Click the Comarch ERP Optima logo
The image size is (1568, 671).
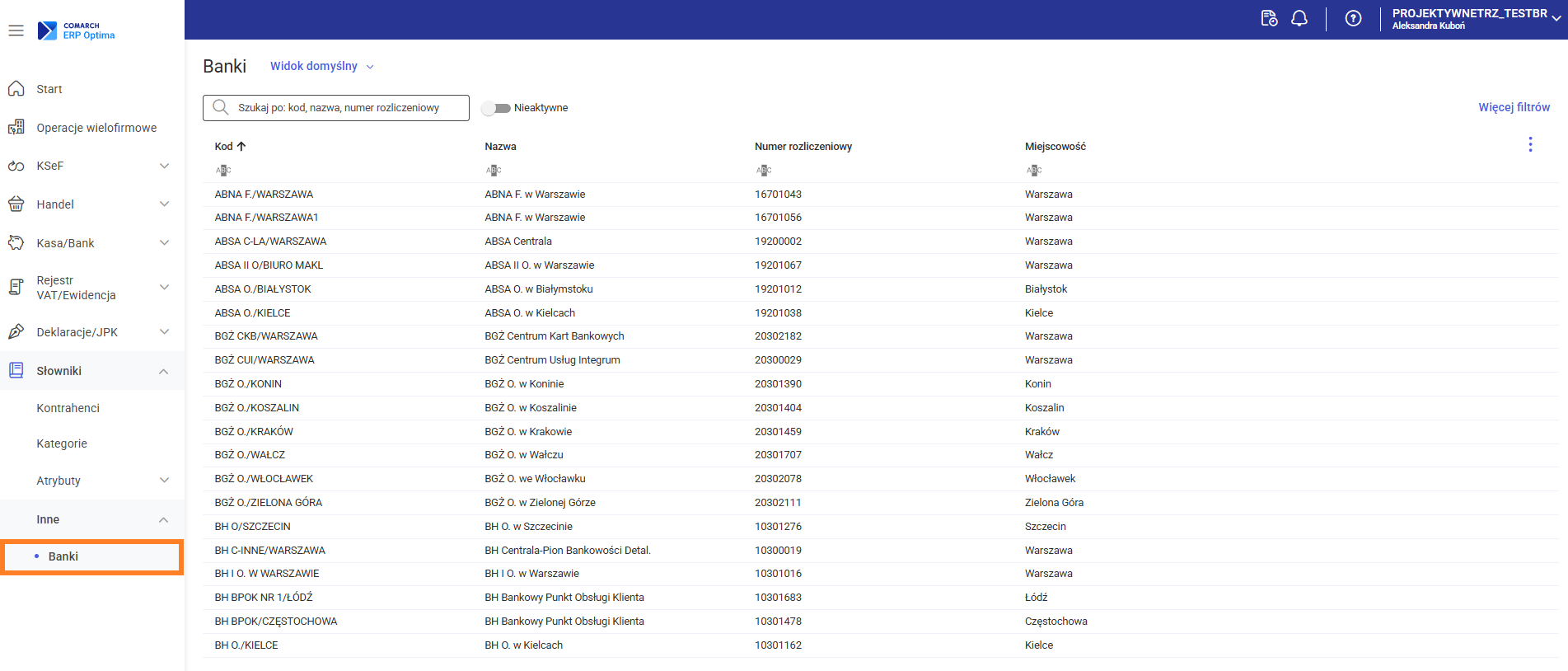[x=77, y=30]
